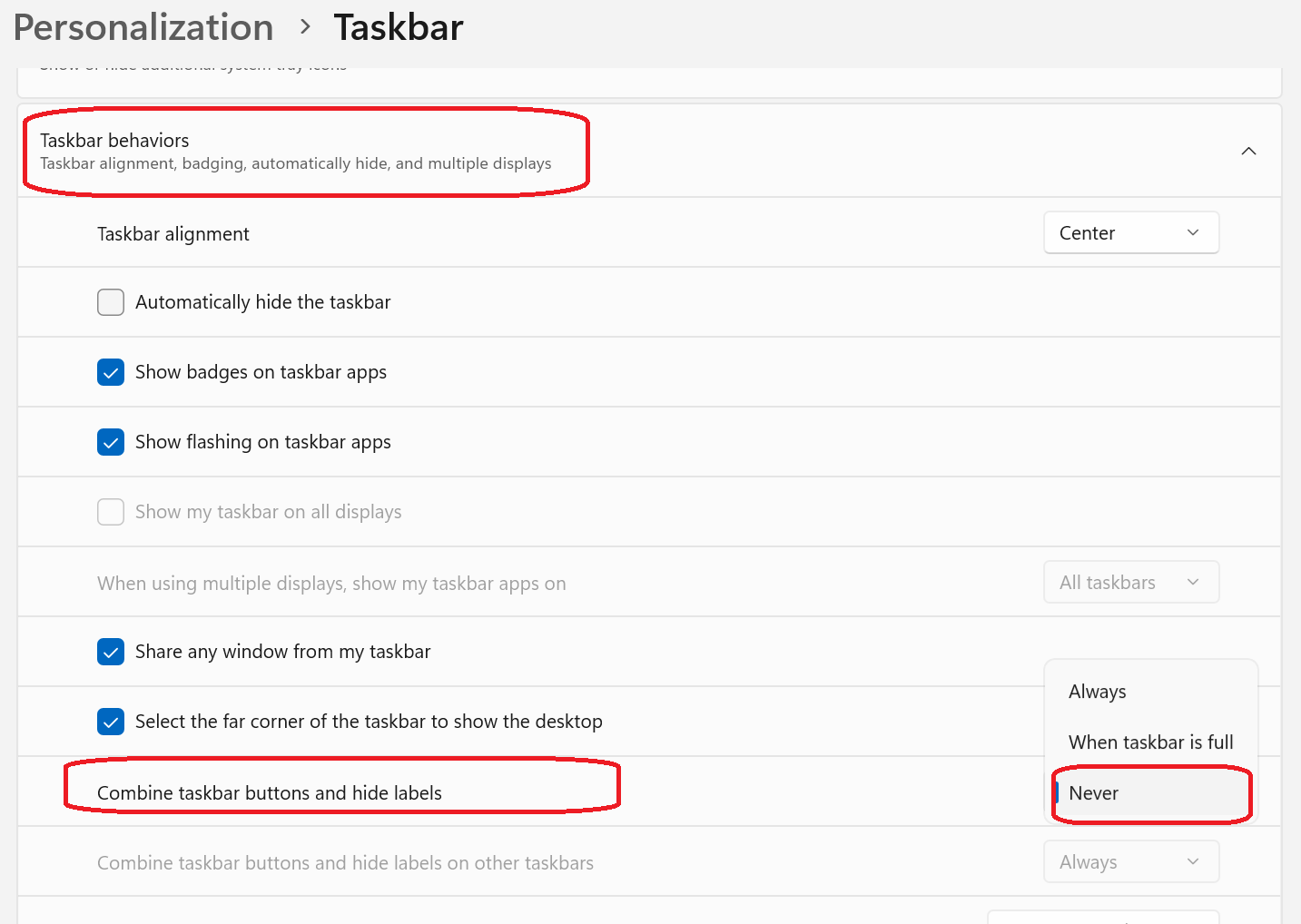
Task: Click the Taskbar alignment dropdown arrow
Action: coord(1193,233)
